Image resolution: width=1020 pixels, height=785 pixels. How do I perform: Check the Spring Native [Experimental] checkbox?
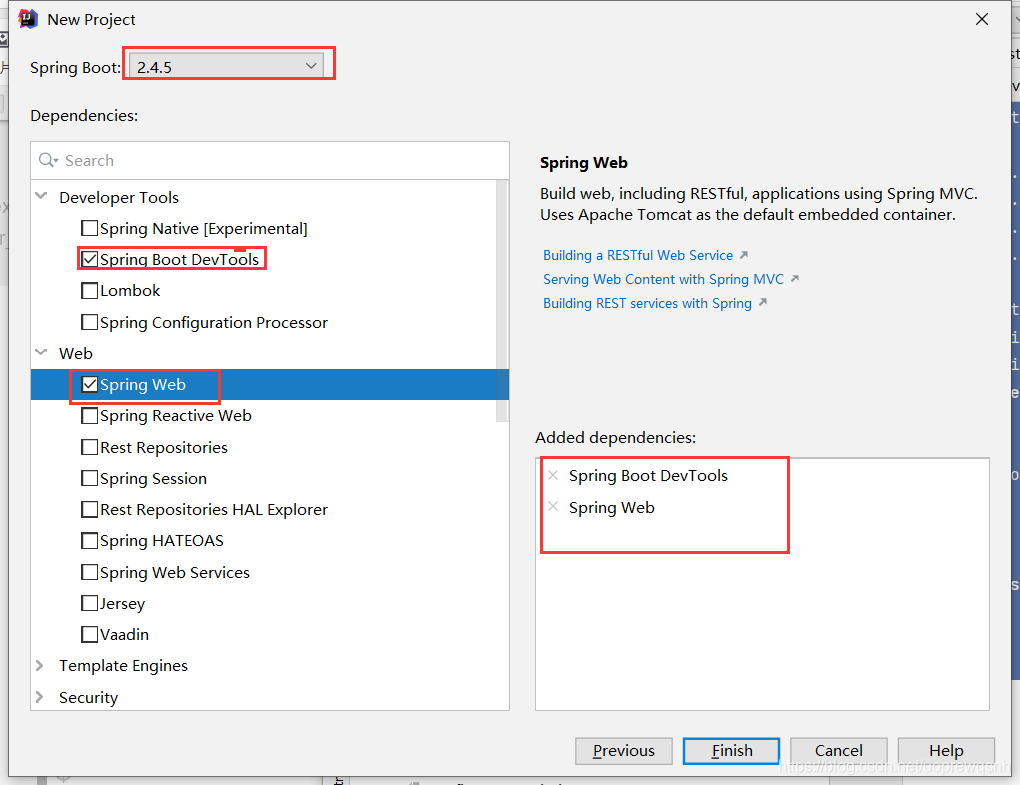[89, 228]
